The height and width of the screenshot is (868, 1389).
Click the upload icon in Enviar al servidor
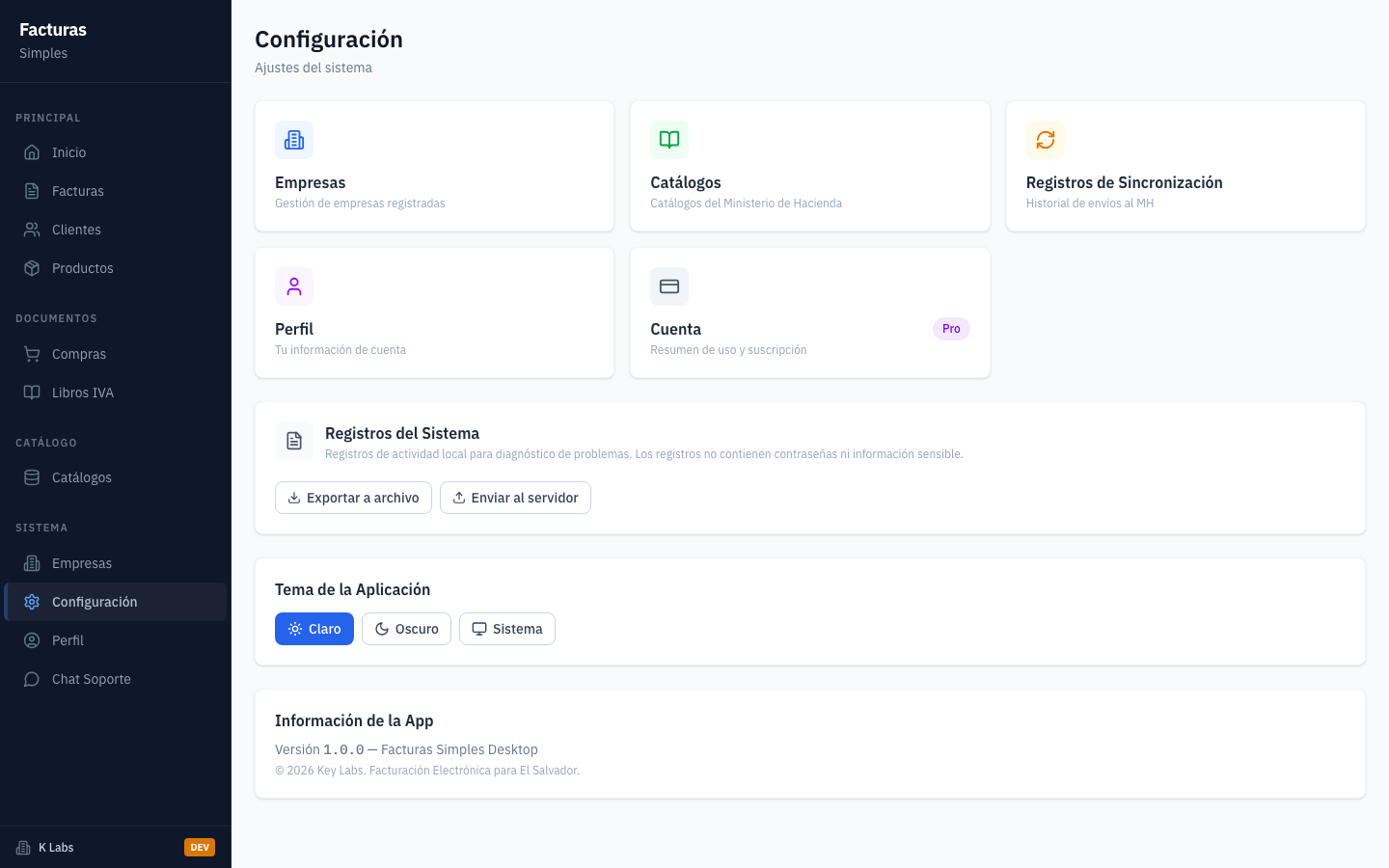point(459,498)
